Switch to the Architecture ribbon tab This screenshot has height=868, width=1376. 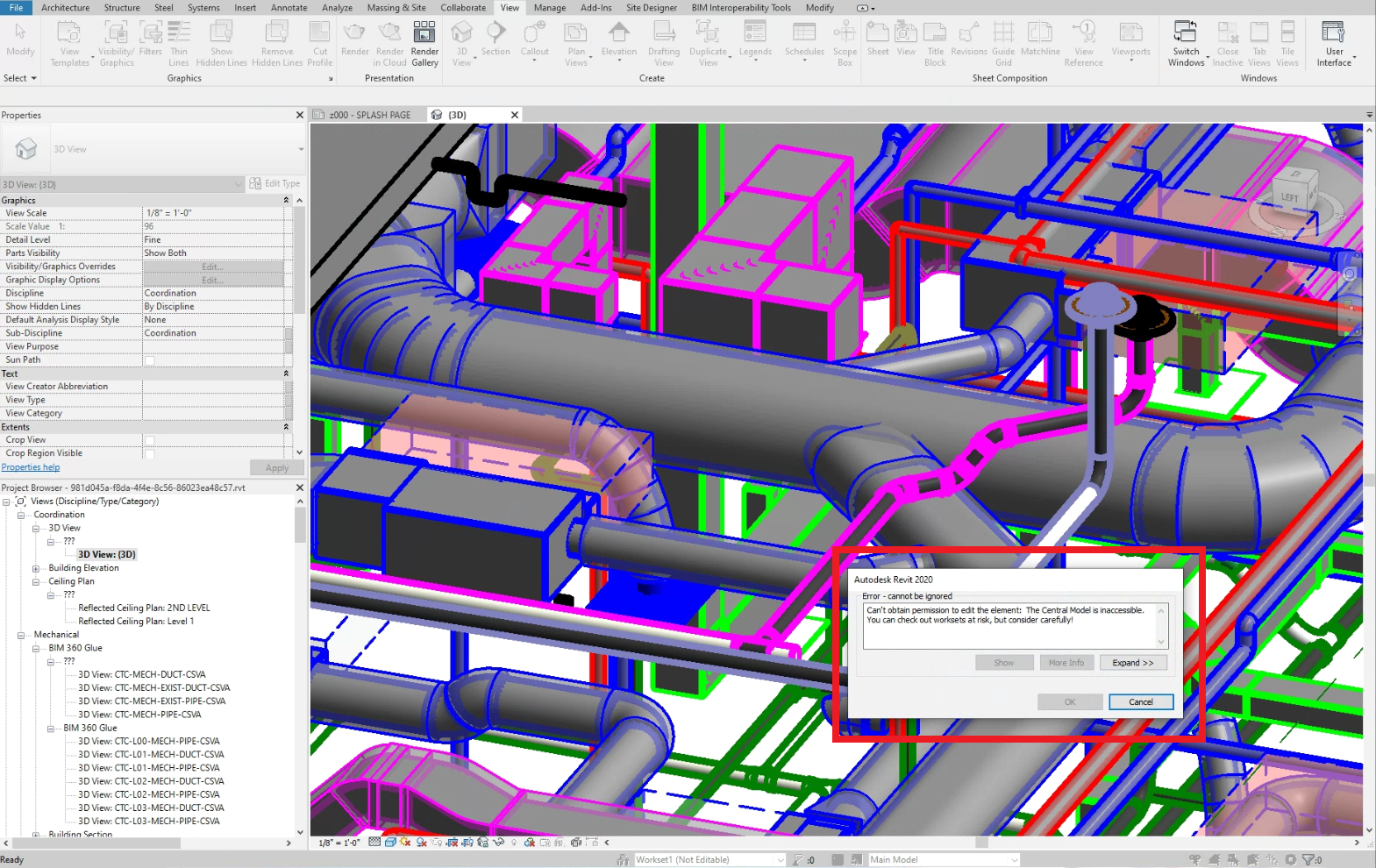(x=66, y=8)
